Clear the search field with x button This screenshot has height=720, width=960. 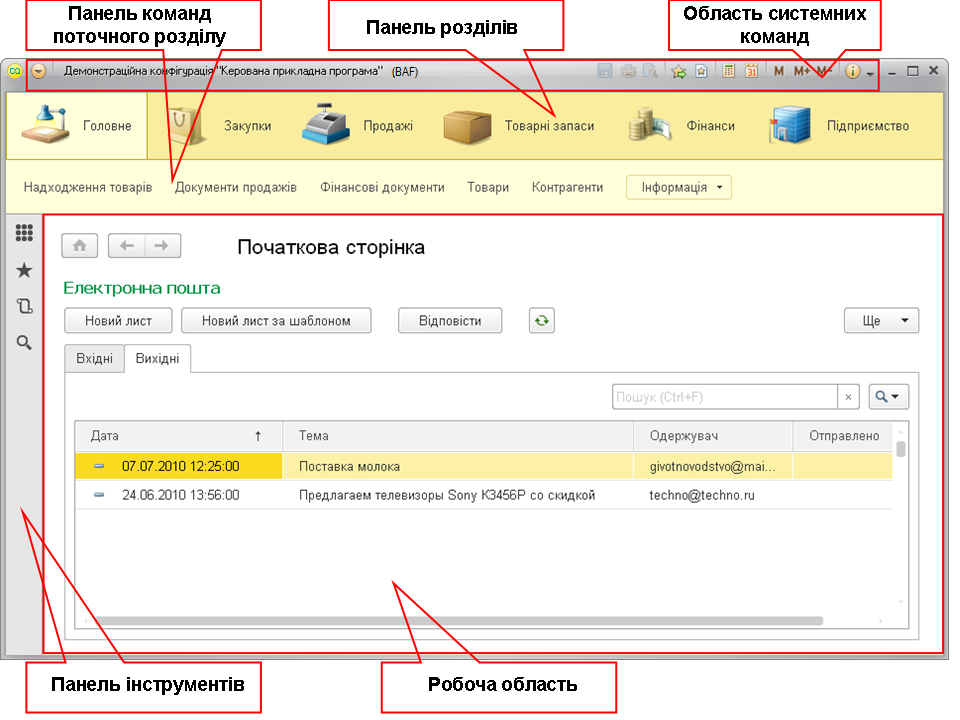848,397
